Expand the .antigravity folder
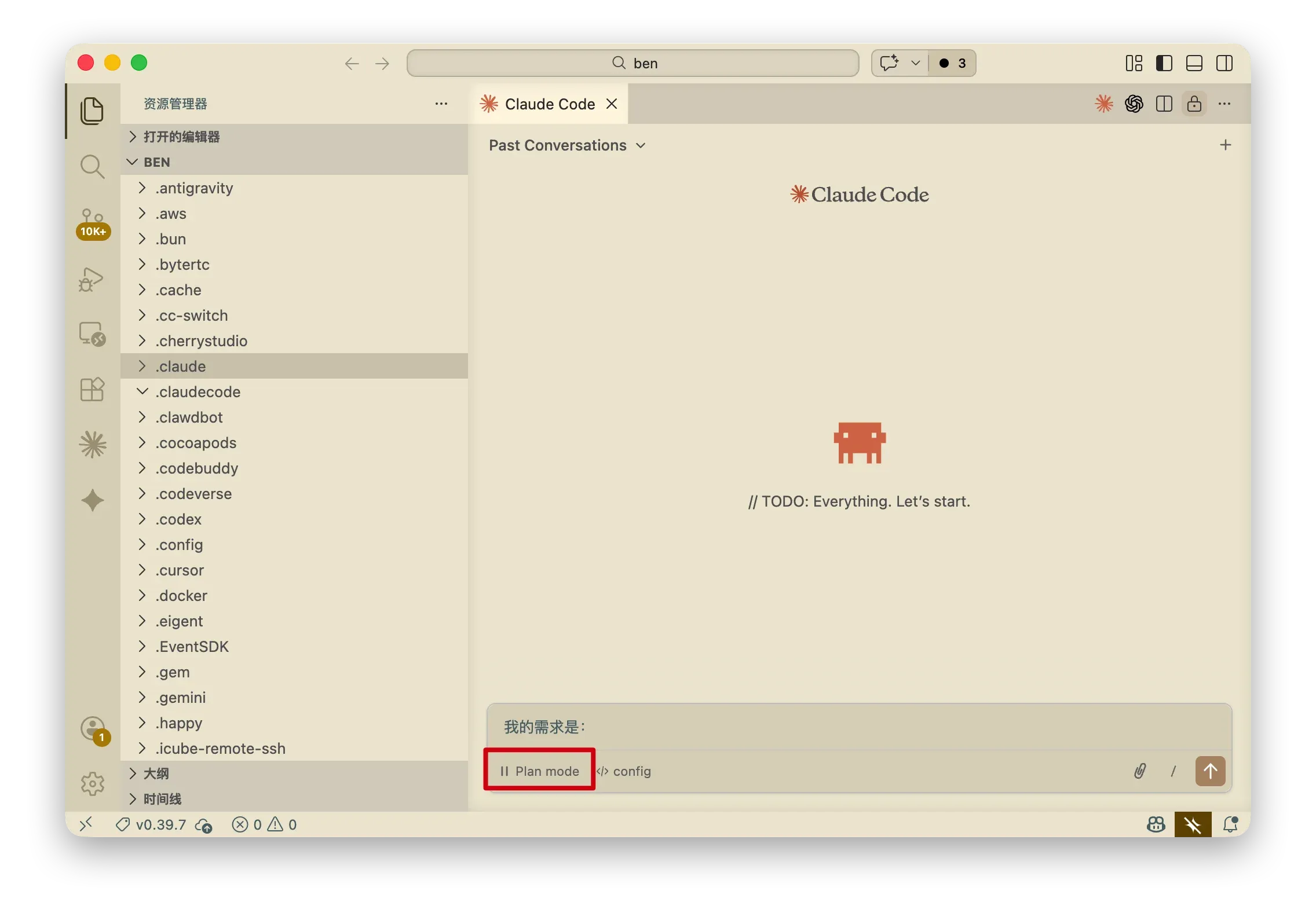Image resolution: width=1316 pixels, height=924 pixels. (294, 188)
